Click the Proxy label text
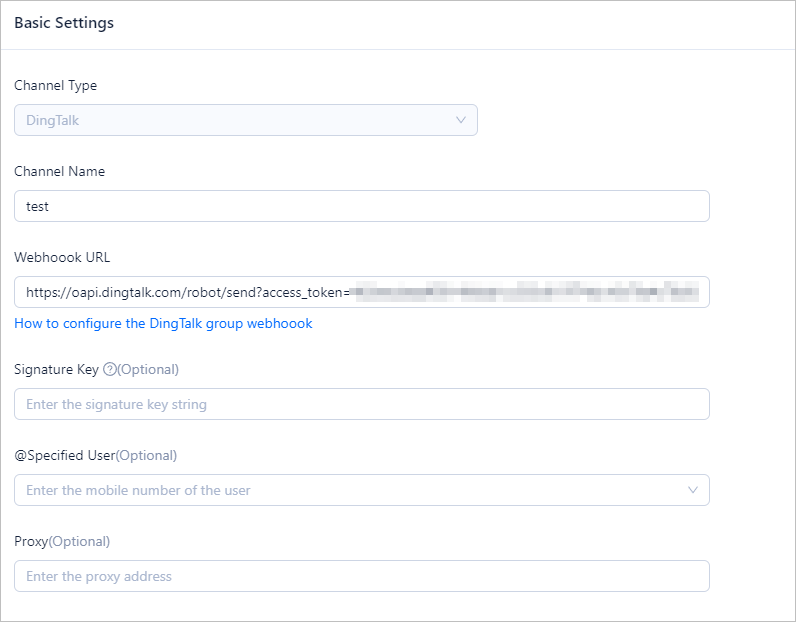 [31, 541]
